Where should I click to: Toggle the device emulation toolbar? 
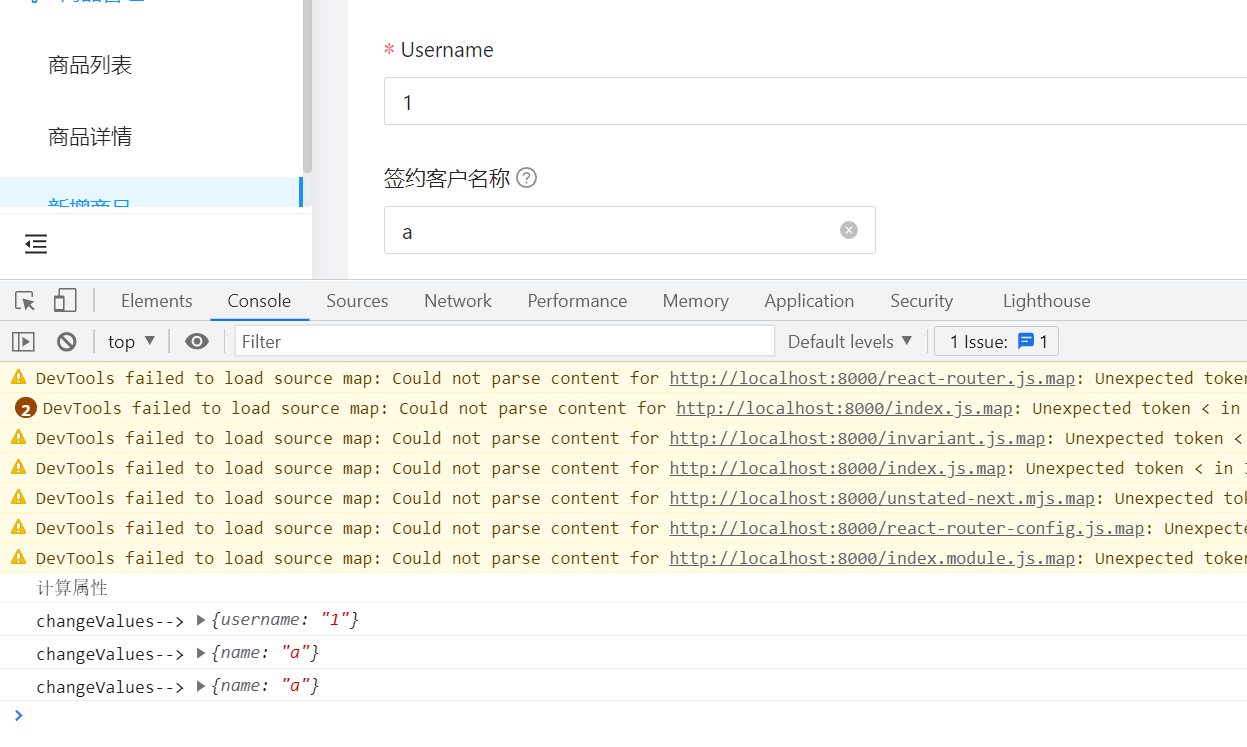click(x=64, y=300)
